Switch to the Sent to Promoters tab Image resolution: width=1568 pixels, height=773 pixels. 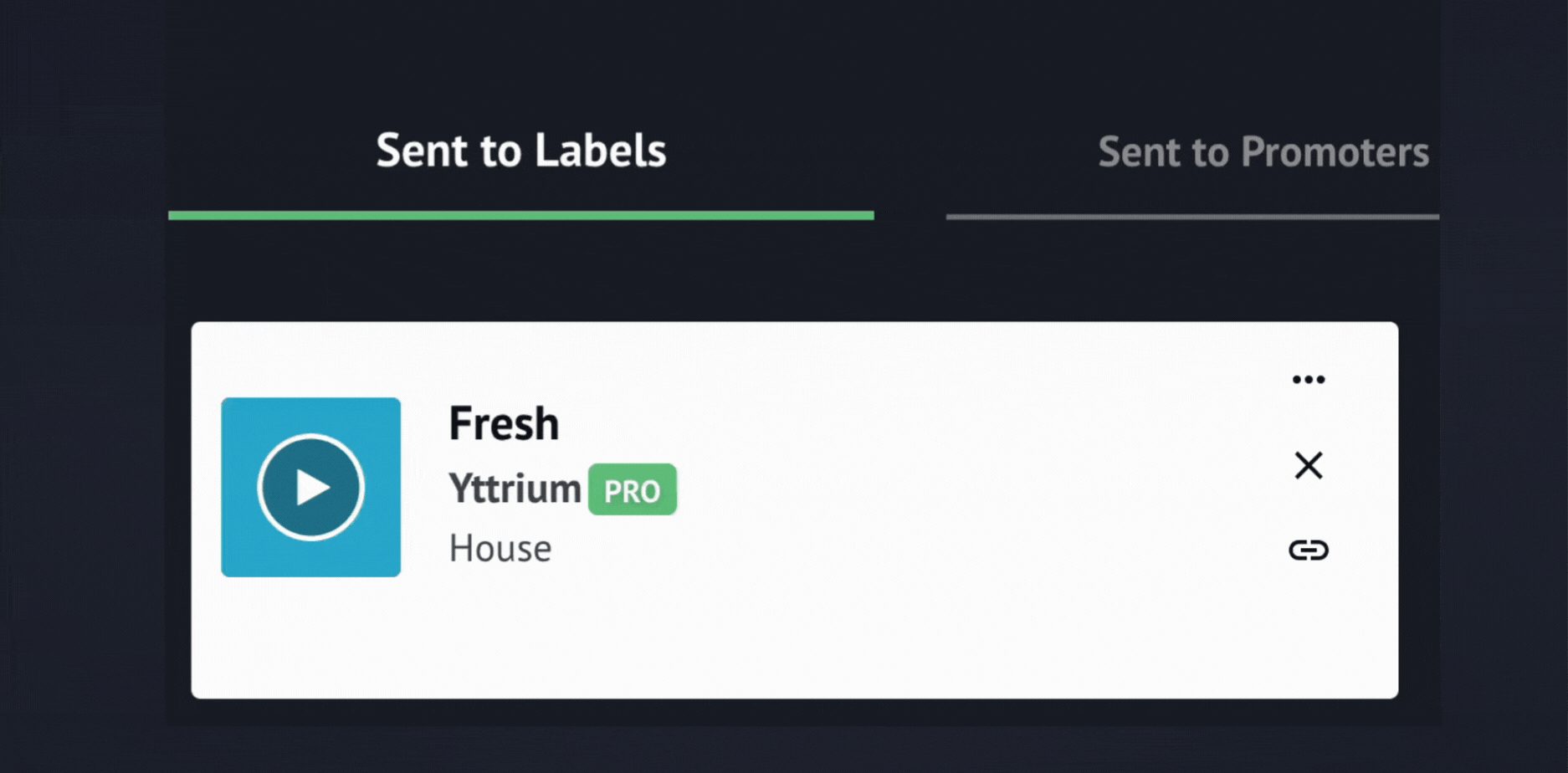coord(1263,152)
